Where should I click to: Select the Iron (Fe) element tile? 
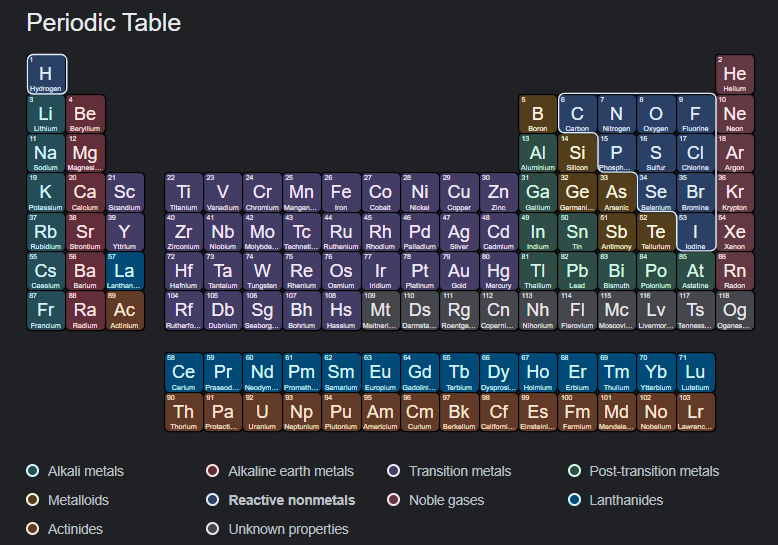coord(341,192)
